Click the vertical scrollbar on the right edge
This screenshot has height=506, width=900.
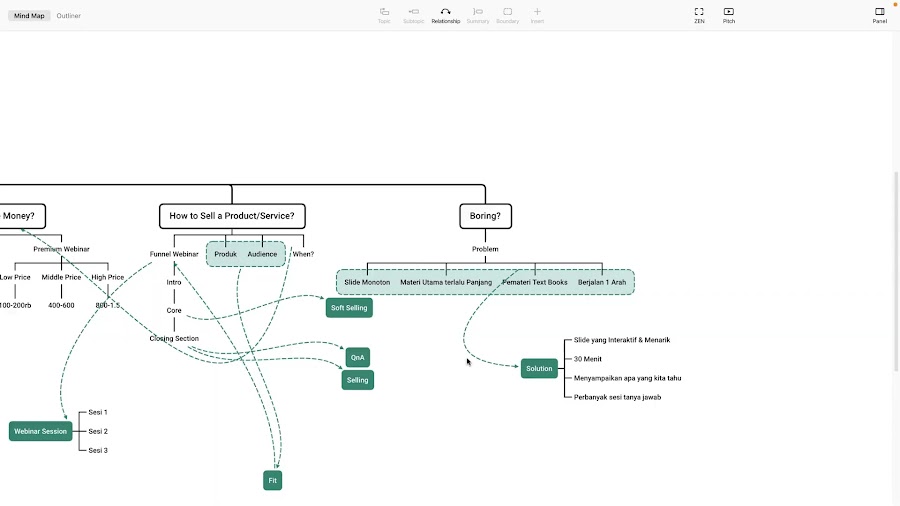pos(896,271)
